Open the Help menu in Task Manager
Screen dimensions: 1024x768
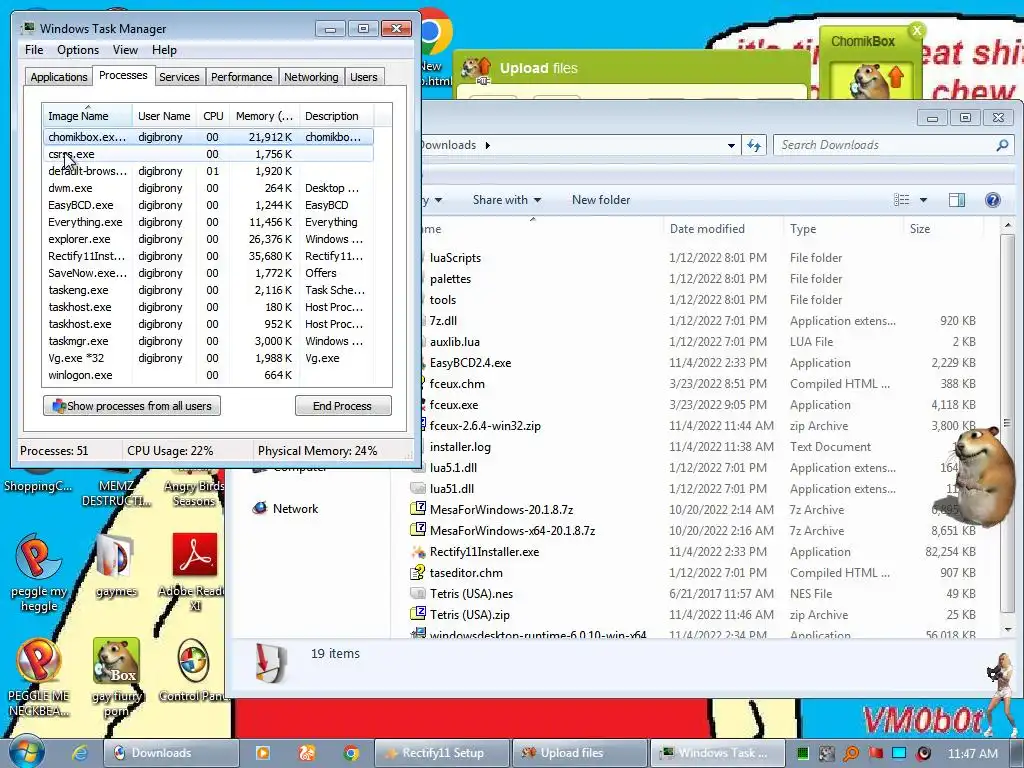tap(164, 50)
